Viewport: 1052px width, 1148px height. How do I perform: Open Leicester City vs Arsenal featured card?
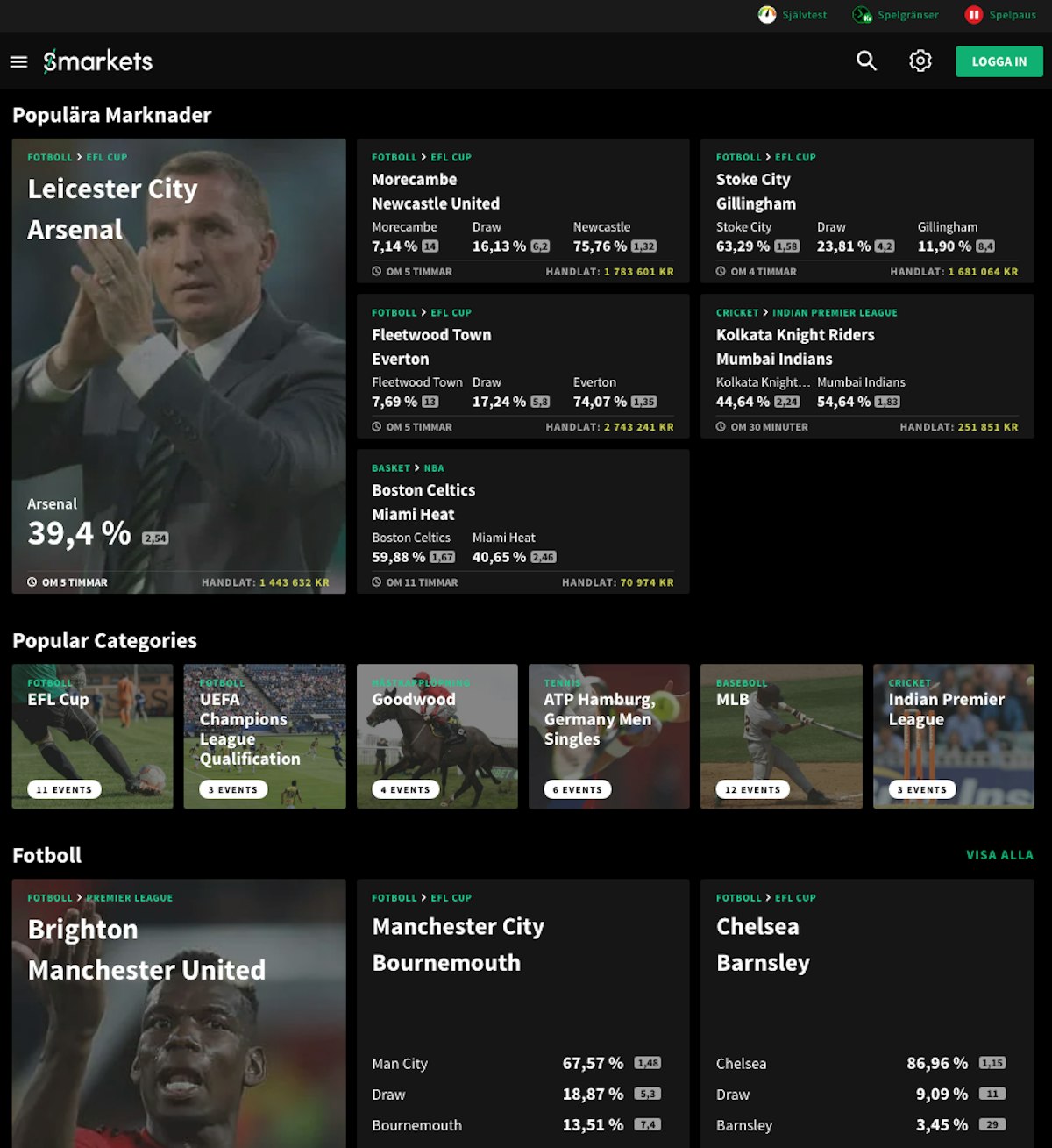[179, 366]
